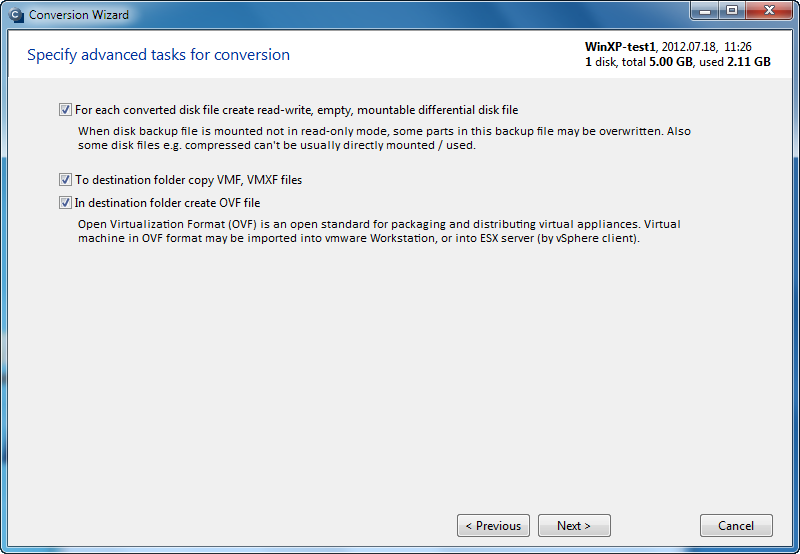Close the Conversion Wizard window
This screenshot has height=554, width=800.
769,10
